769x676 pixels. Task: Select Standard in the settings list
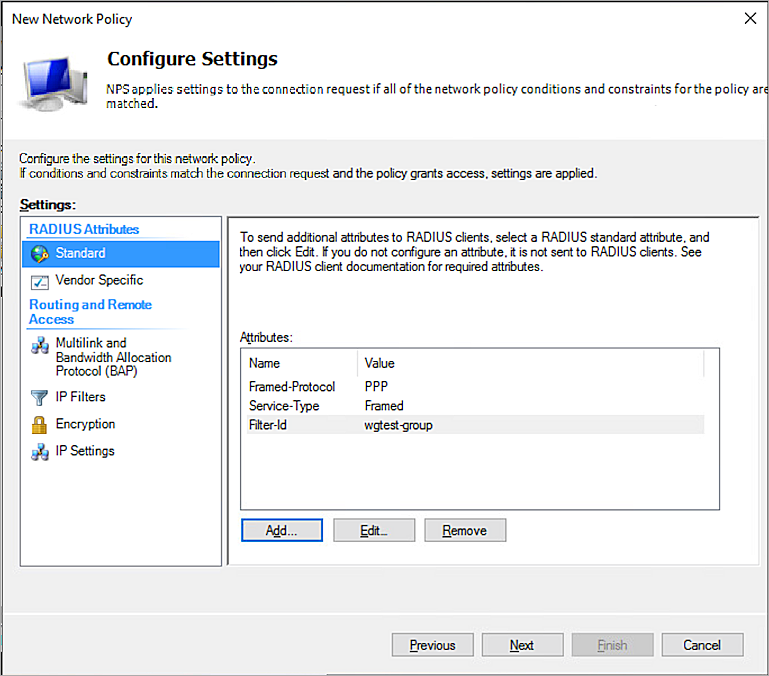click(x=80, y=254)
